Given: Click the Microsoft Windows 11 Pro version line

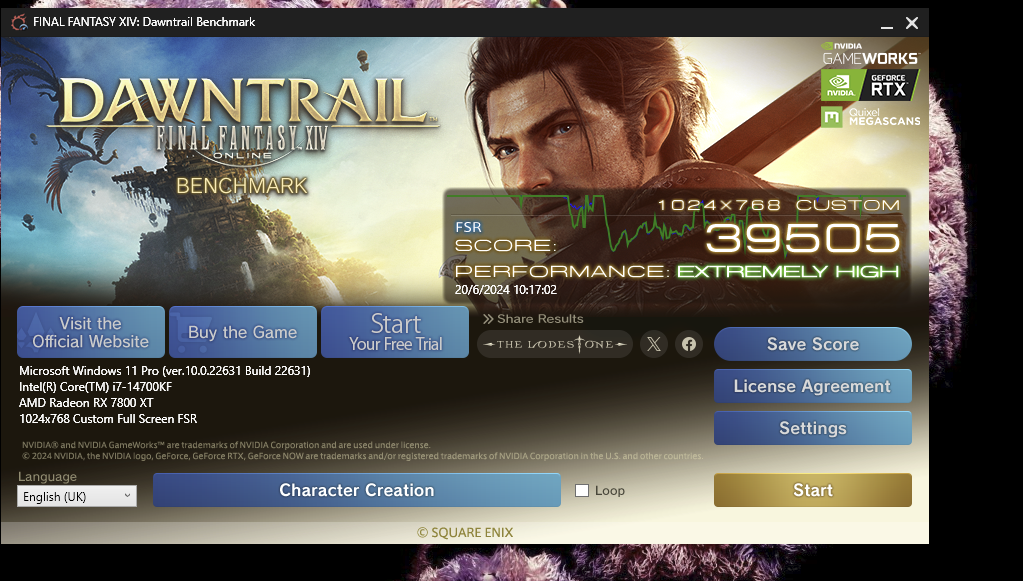Looking at the screenshot, I should (164, 370).
